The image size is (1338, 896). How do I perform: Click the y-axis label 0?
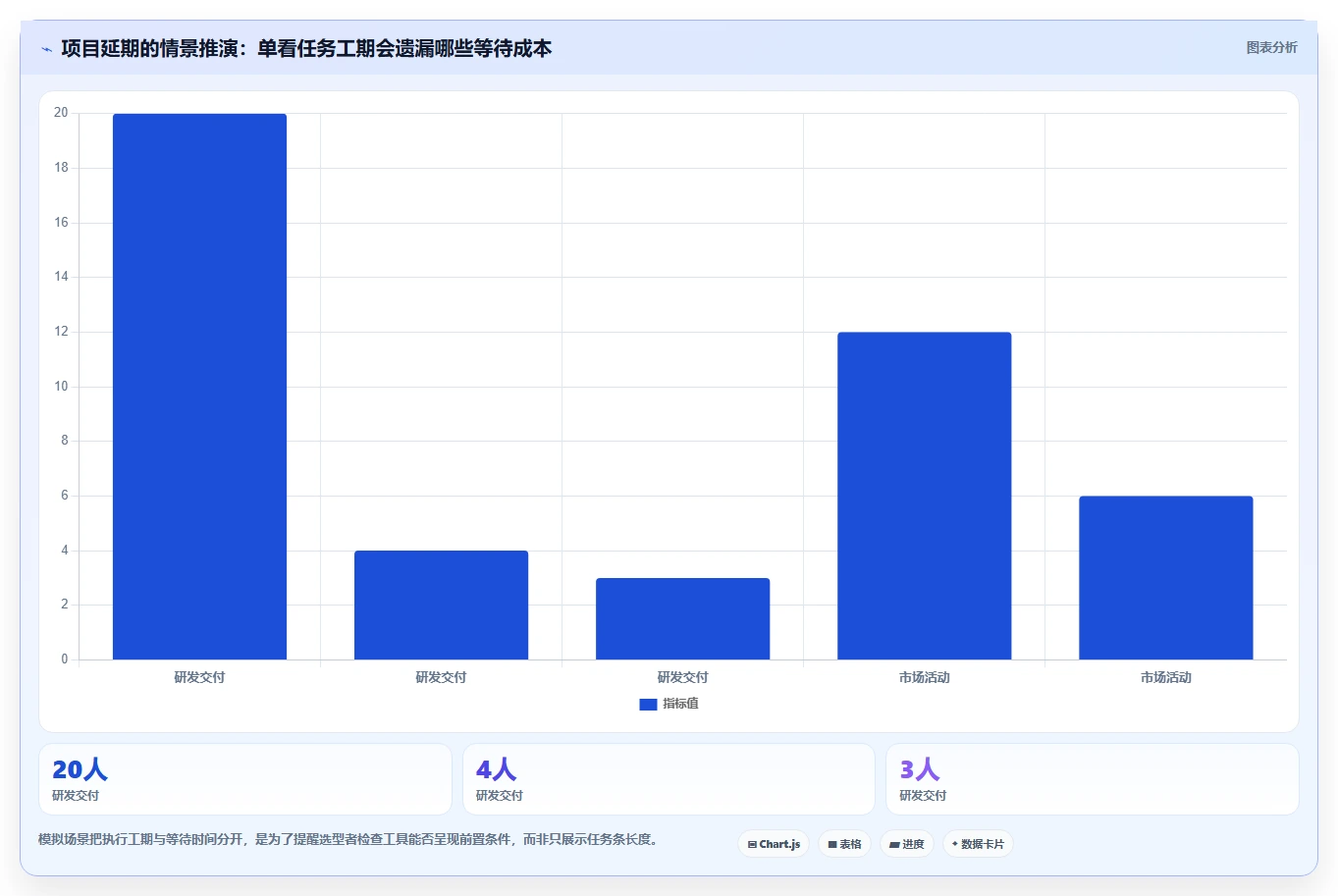point(65,659)
